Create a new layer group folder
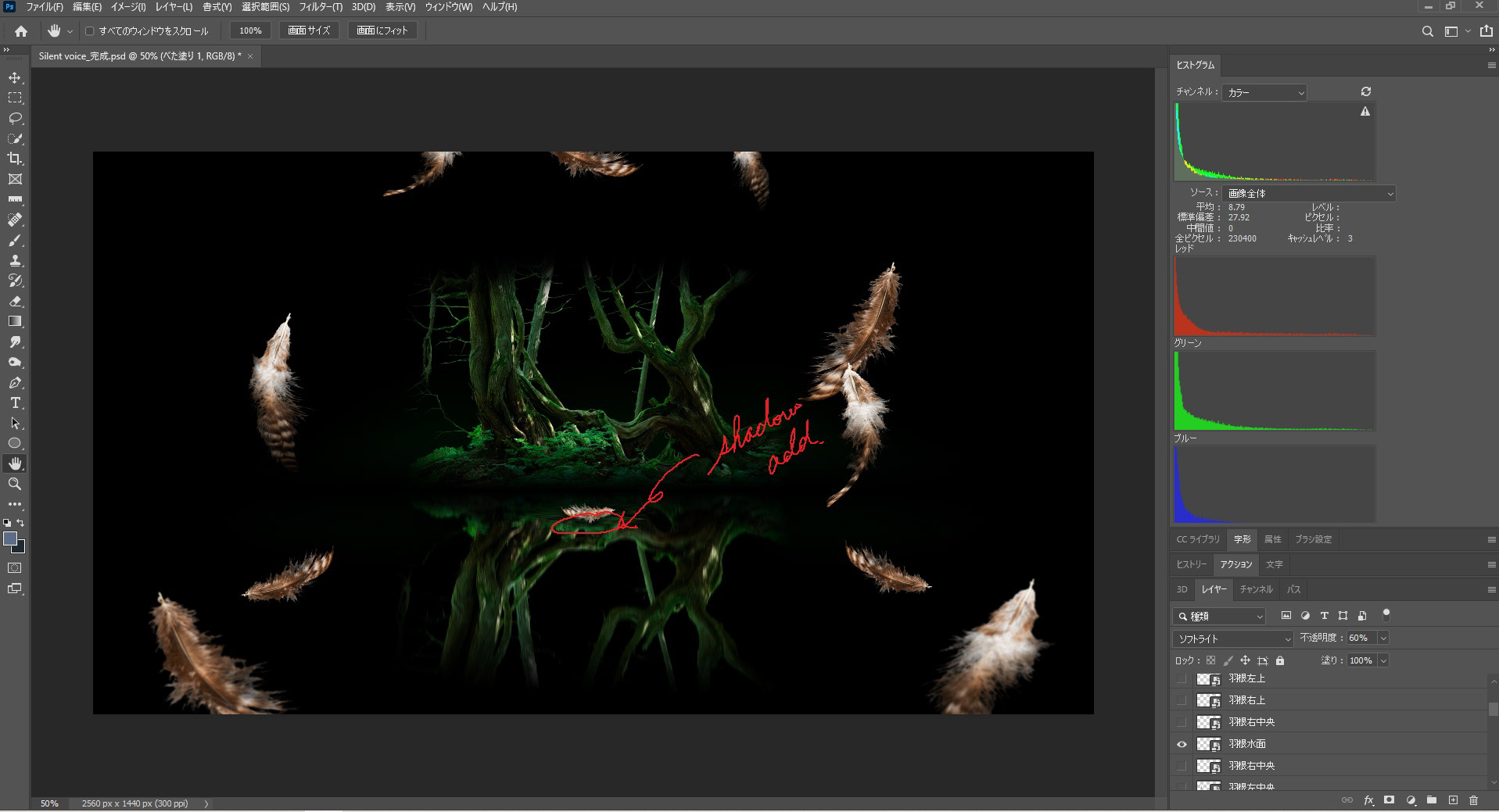This screenshot has width=1499, height=812. 1432,800
